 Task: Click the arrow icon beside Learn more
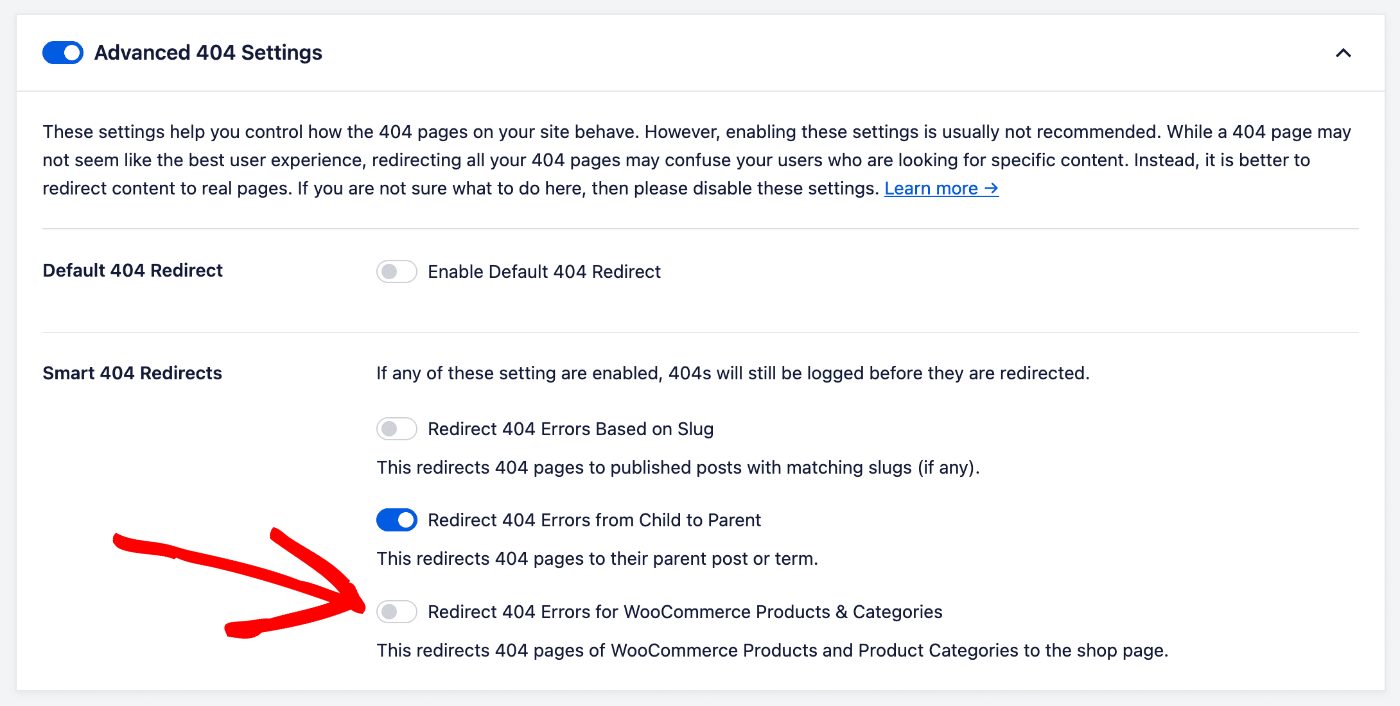(990, 188)
